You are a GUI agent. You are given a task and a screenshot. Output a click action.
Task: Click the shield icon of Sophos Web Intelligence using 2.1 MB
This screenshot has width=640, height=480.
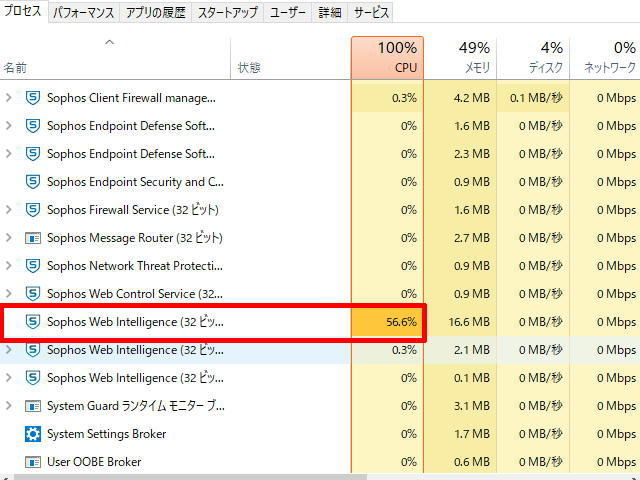(x=33, y=350)
